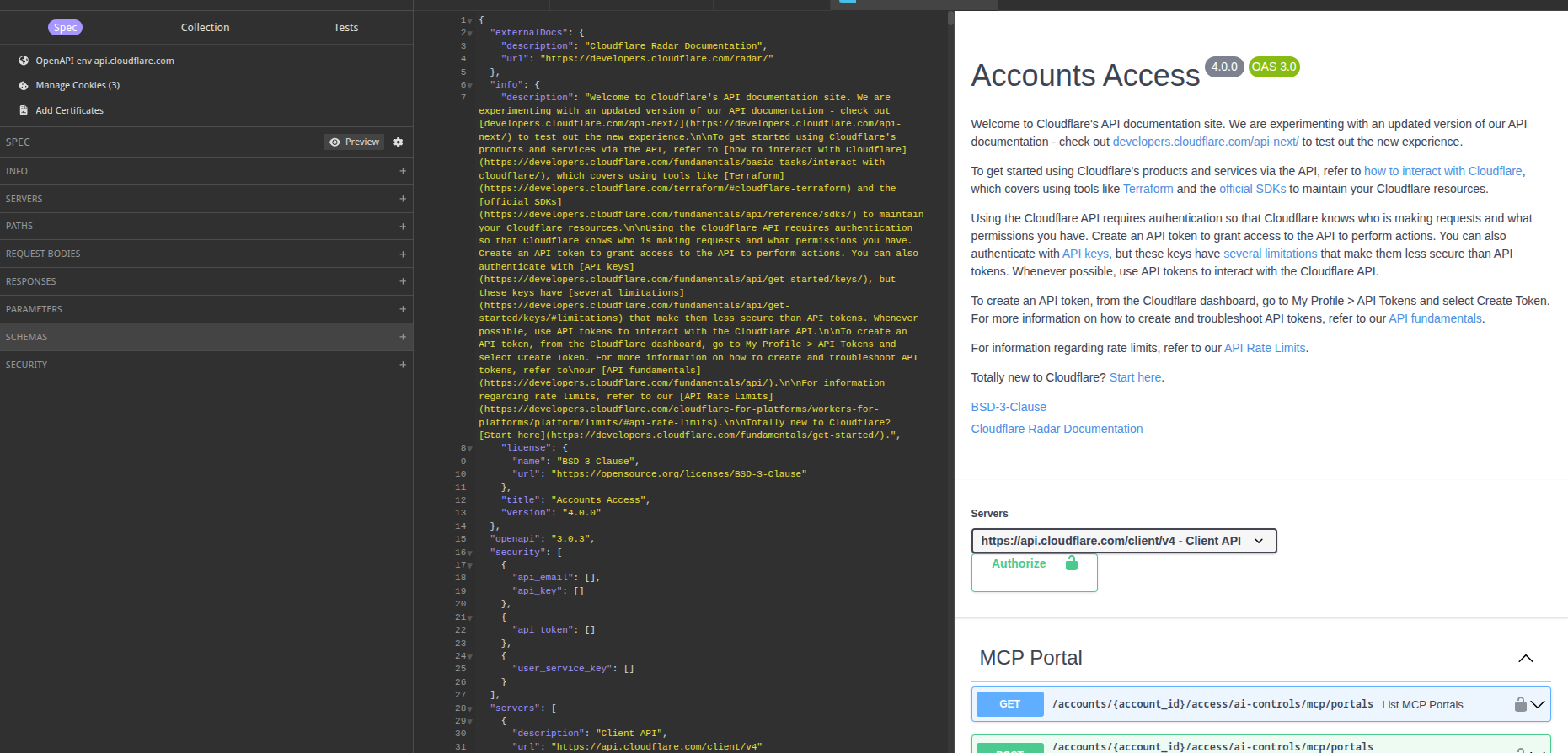Screen dimensions: 1568x753
Task: Fold the user_service_key object at line 24
Action: pyautogui.click(x=470, y=656)
